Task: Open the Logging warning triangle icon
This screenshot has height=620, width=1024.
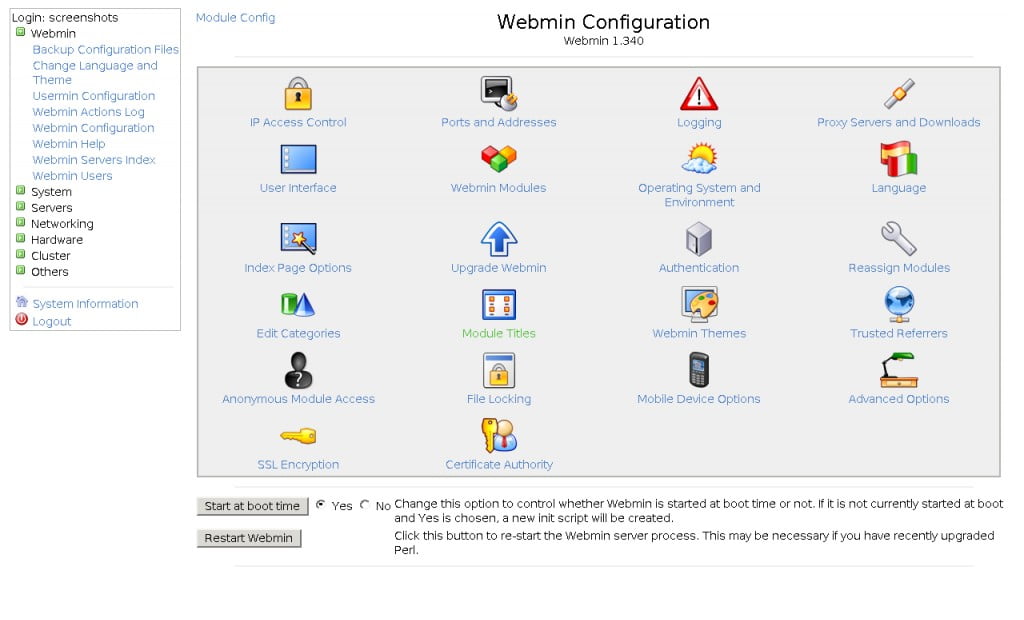Action: coord(699,93)
